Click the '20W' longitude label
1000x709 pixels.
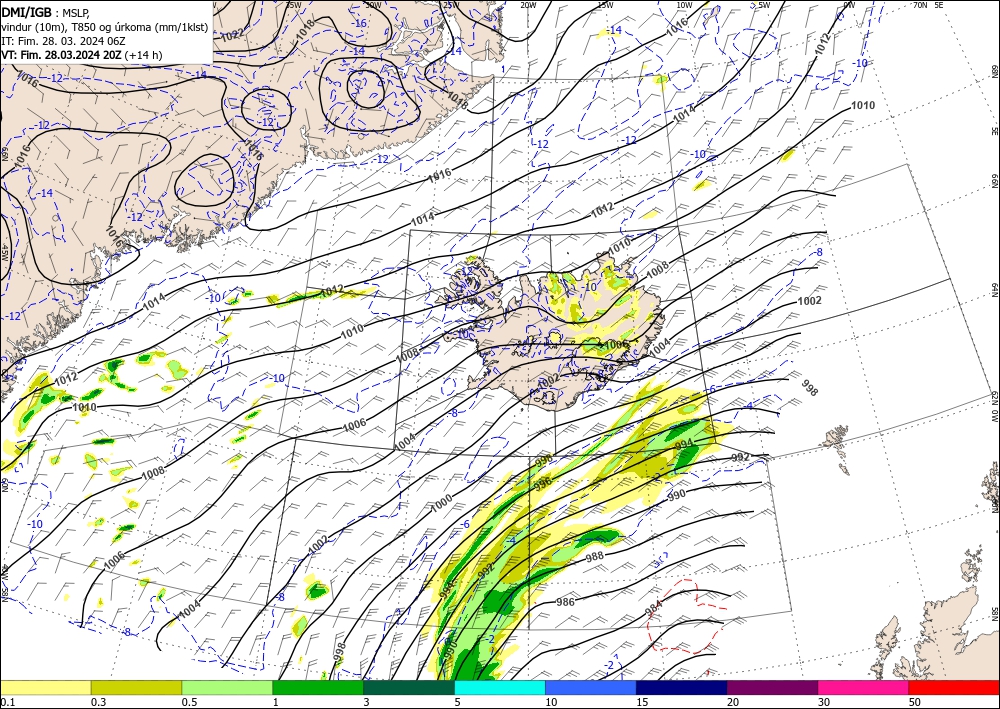(x=527, y=5)
